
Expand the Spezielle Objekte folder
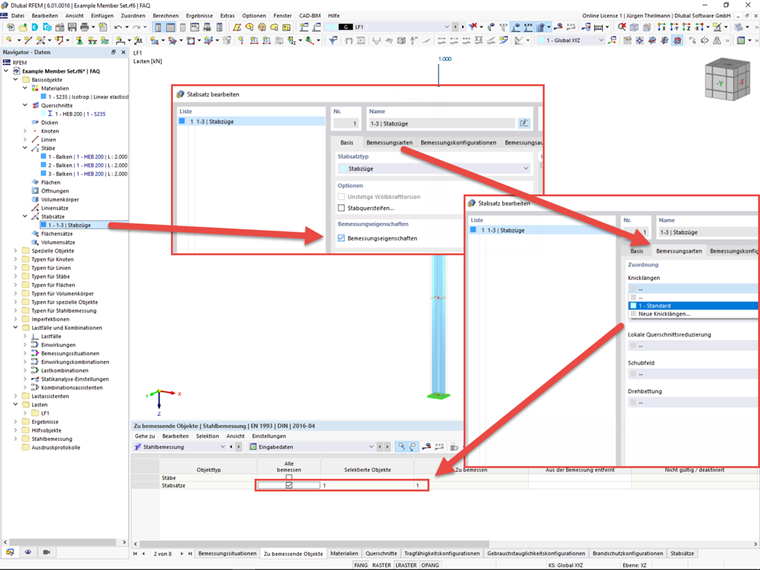click(x=16, y=251)
